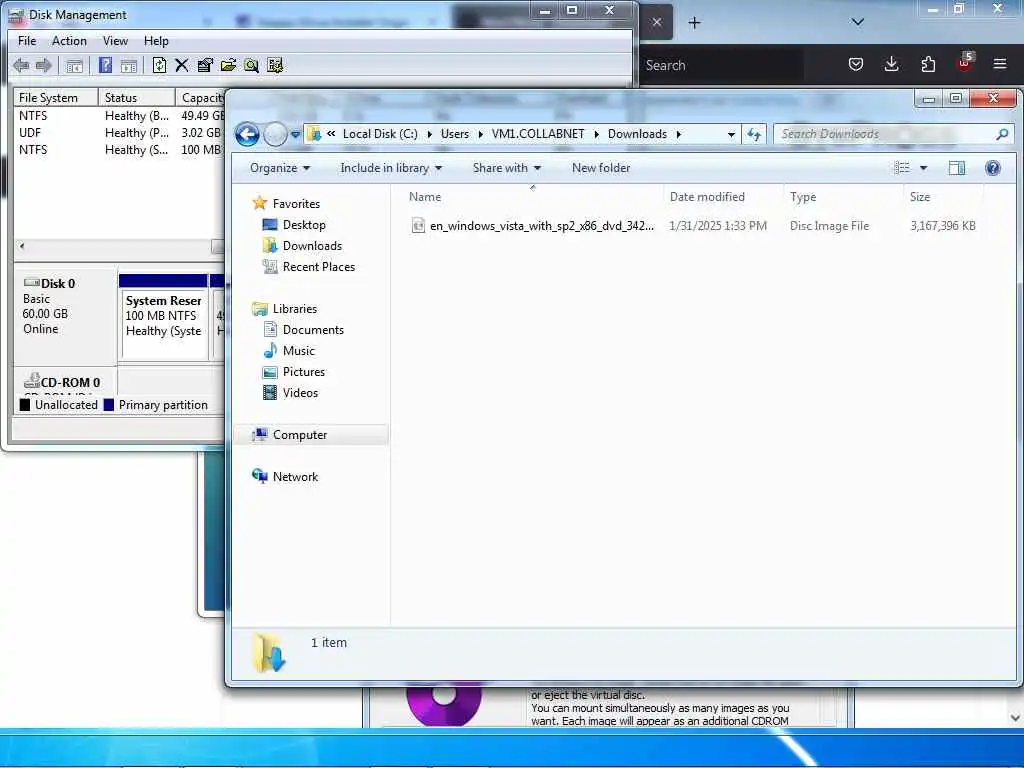1024x768 pixels.
Task: Open Explorer help question mark icon
Action: (993, 168)
